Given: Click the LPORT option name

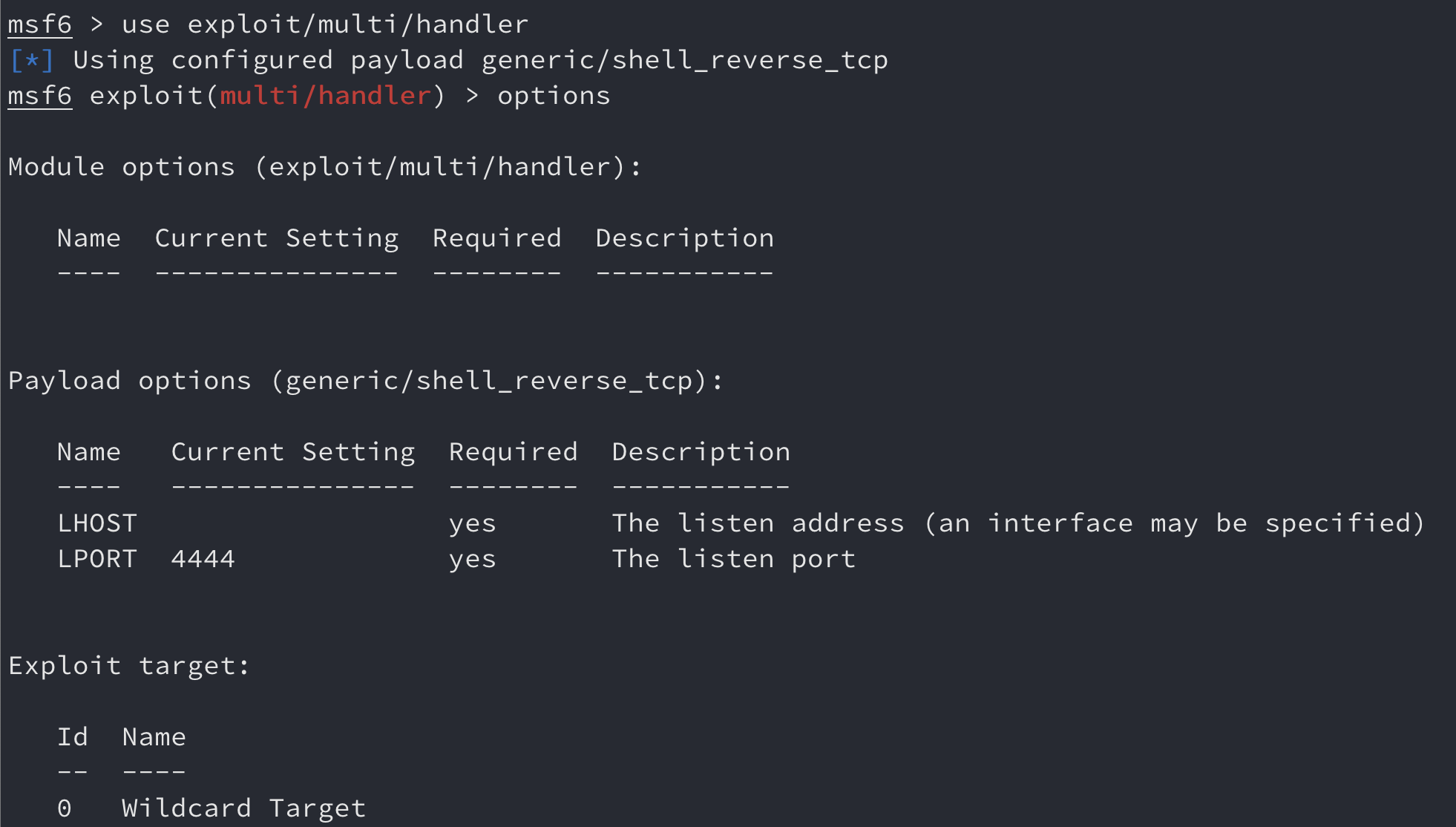Looking at the screenshot, I should click(97, 559).
